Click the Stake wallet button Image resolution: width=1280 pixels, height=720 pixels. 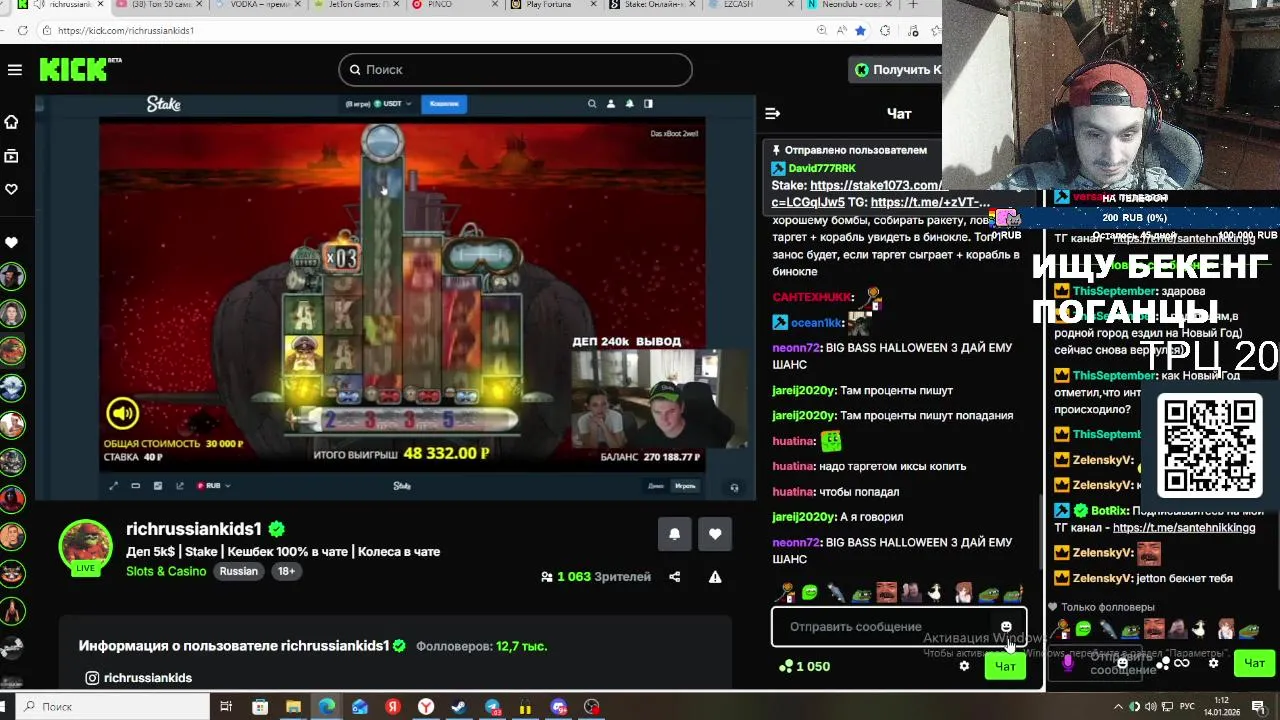pos(444,104)
